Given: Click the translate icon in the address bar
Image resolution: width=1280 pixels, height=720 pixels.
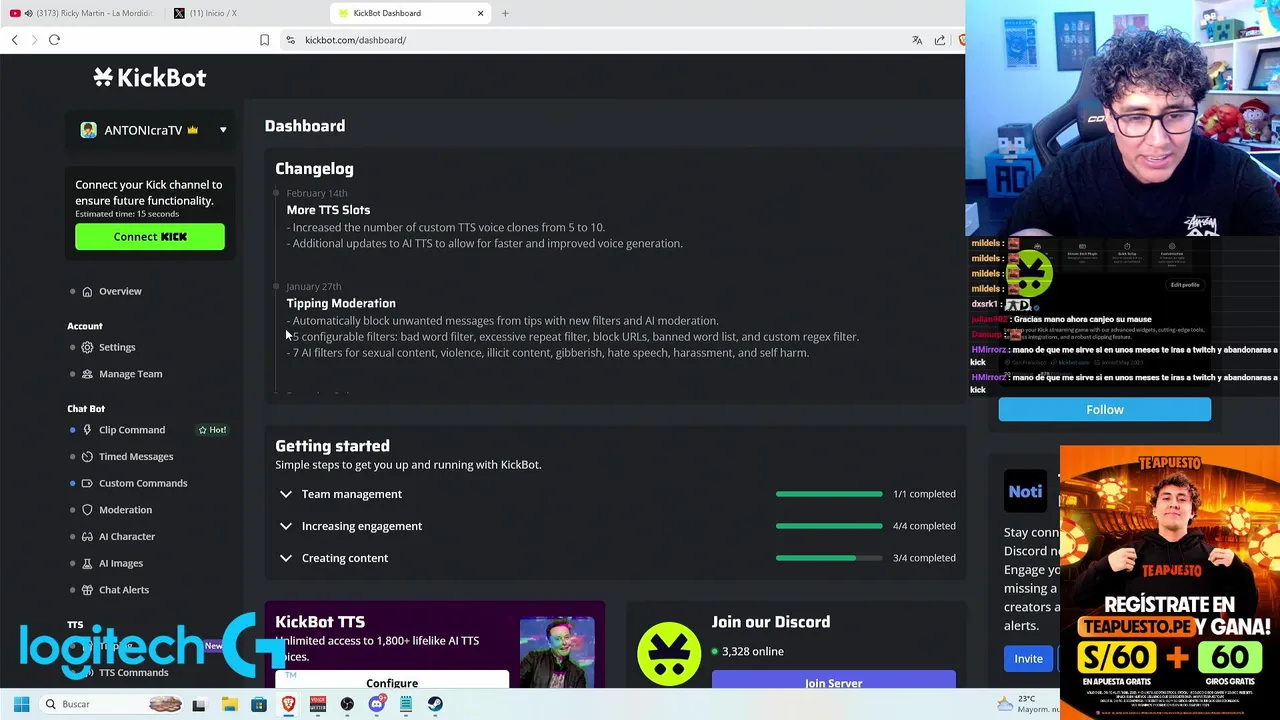Looking at the screenshot, I should (917, 40).
